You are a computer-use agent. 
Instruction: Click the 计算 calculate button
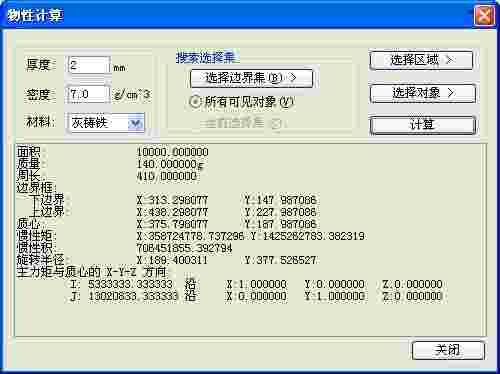(422, 125)
